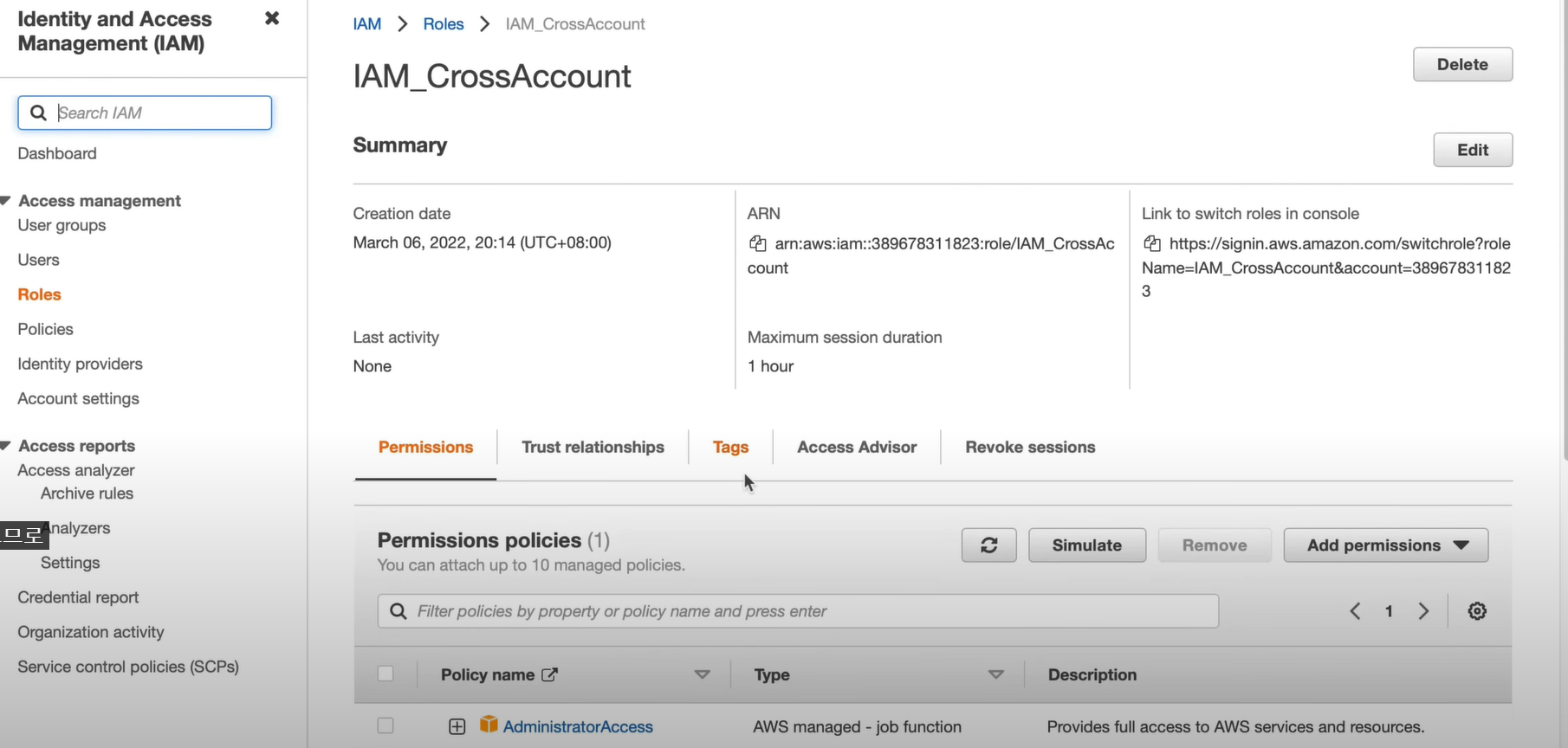The image size is (1568, 748).
Task: Open User groups in sidebar
Action: (x=62, y=225)
